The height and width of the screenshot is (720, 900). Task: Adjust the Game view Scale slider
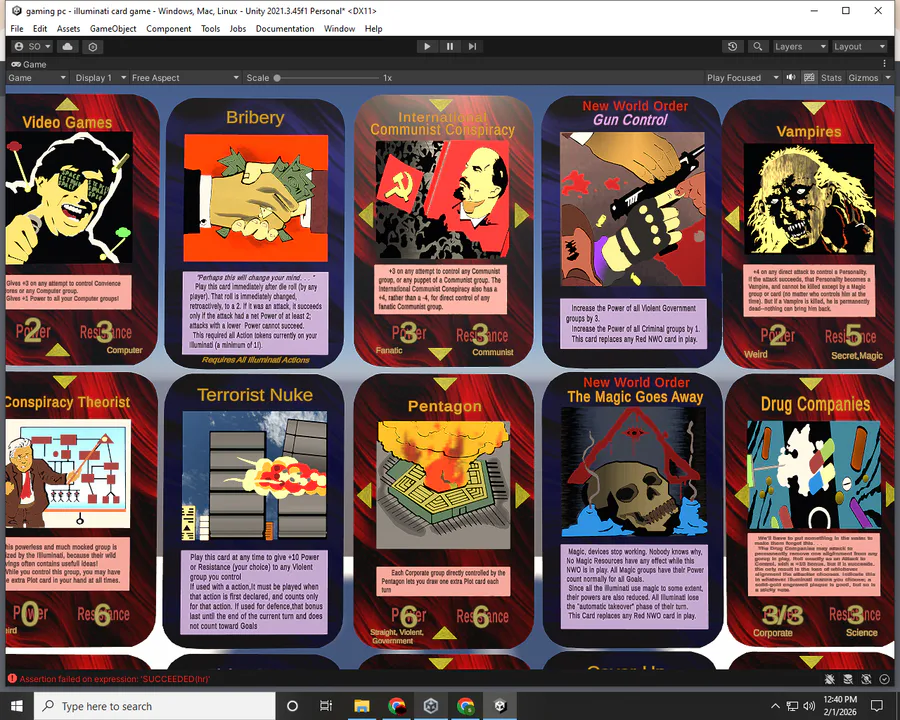coord(328,78)
